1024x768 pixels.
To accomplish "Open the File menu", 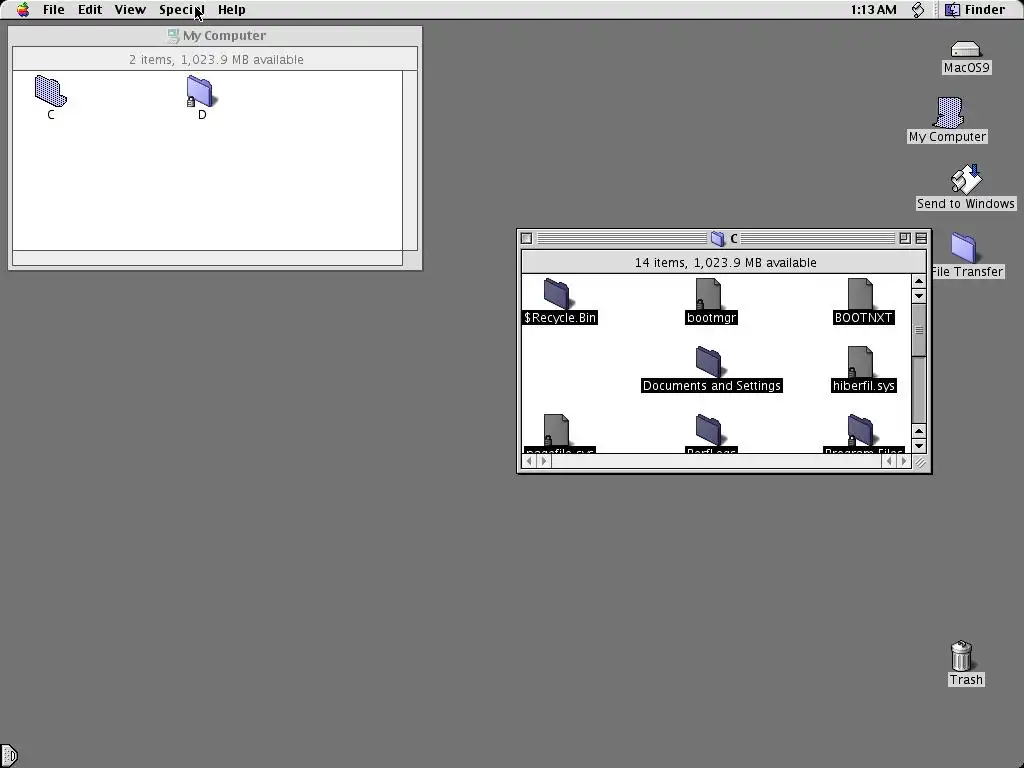I will [x=54, y=10].
